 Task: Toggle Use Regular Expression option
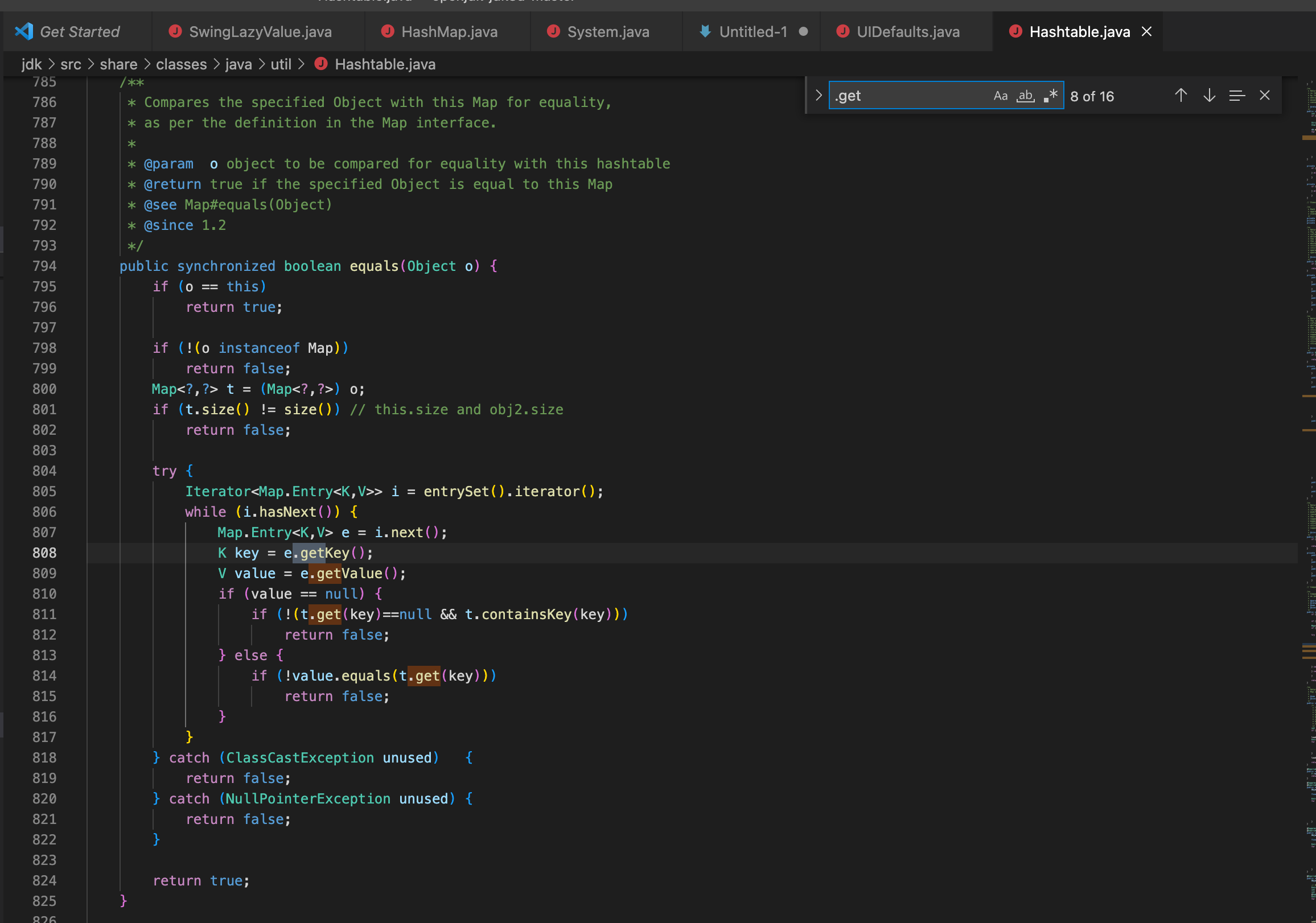(1050, 96)
